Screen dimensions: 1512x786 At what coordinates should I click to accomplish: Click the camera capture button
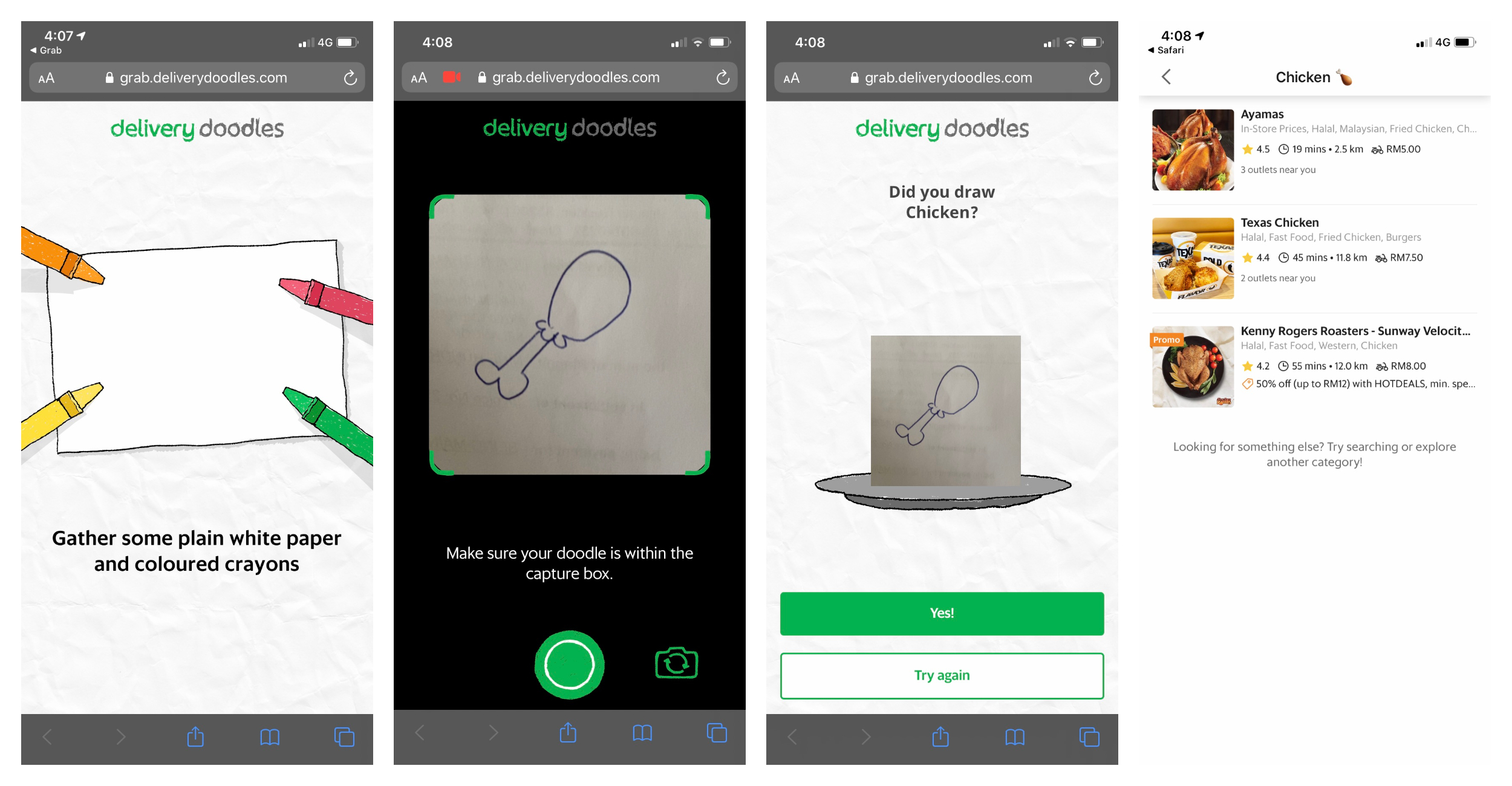(x=568, y=660)
